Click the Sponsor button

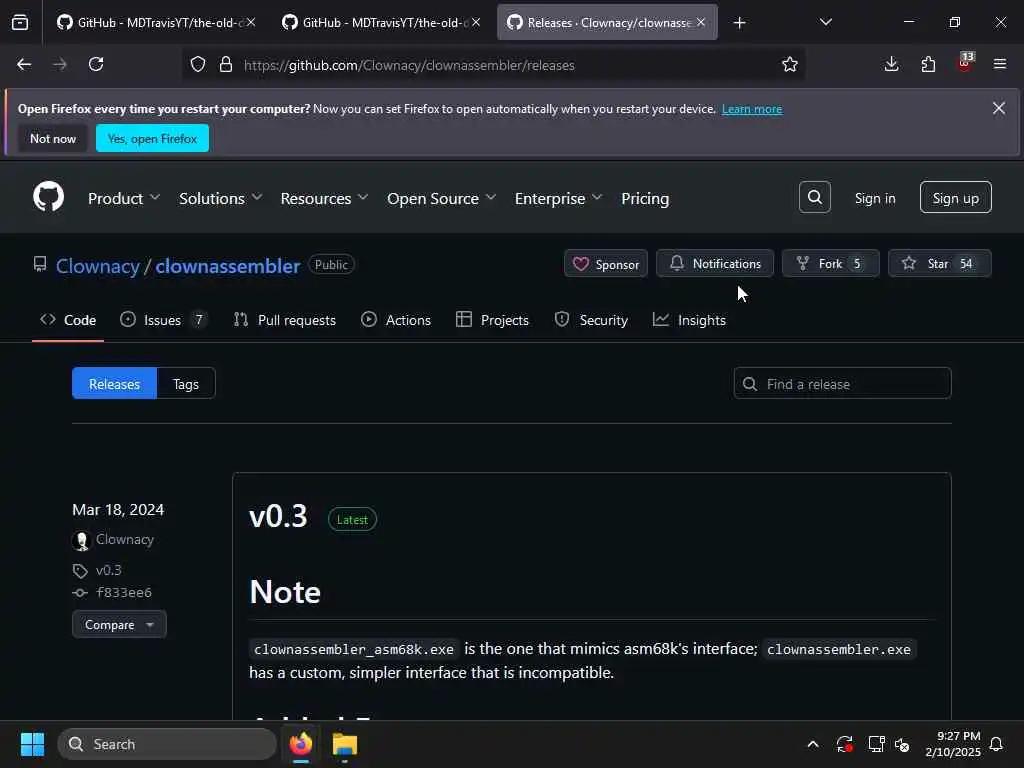pyautogui.click(x=605, y=264)
